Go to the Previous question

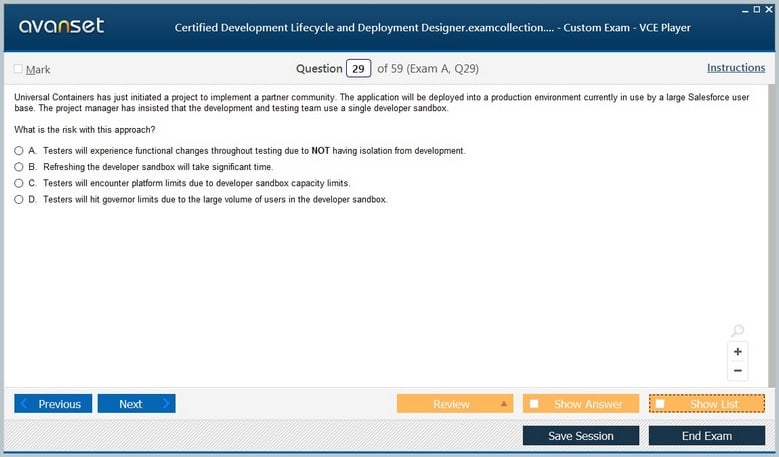53,403
